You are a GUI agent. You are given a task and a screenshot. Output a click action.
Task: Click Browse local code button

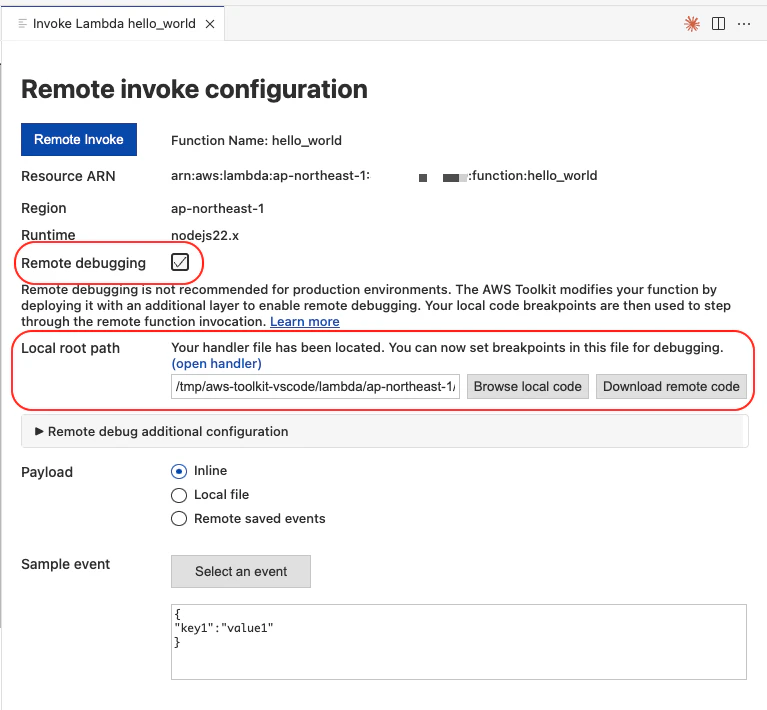point(527,387)
